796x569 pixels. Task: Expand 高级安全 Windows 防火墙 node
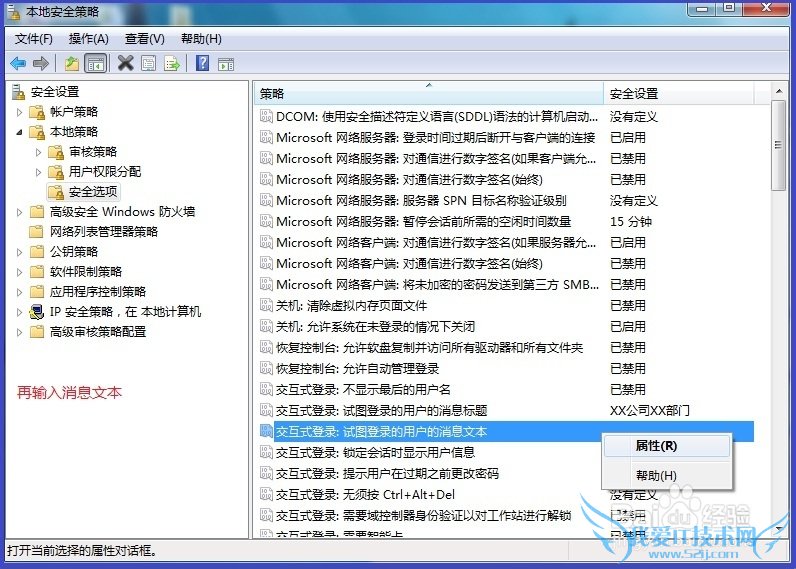point(19,212)
